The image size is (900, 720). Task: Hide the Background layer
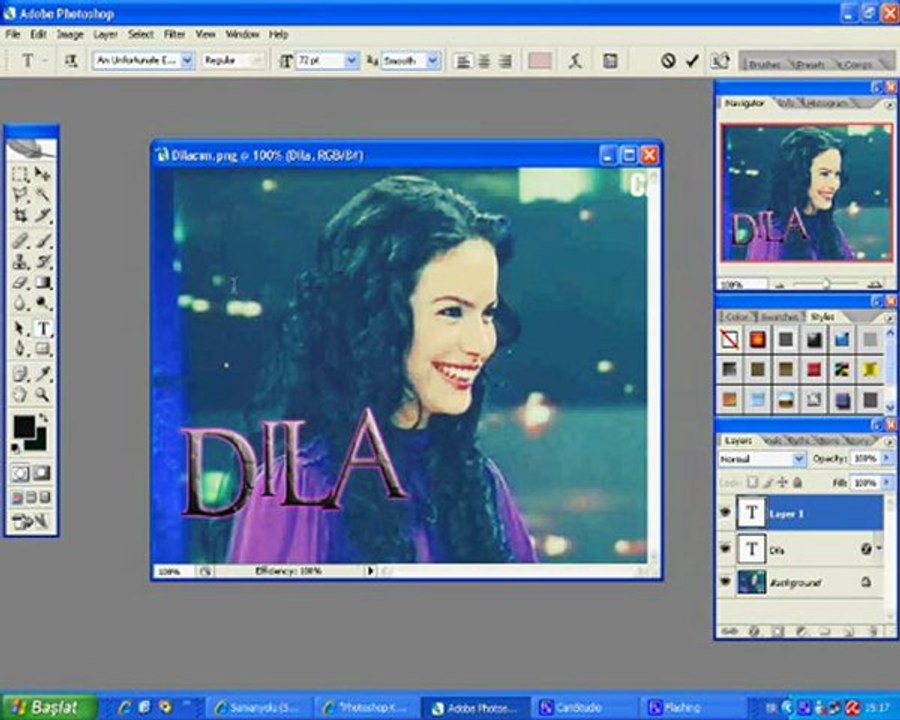(x=726, y=581)
